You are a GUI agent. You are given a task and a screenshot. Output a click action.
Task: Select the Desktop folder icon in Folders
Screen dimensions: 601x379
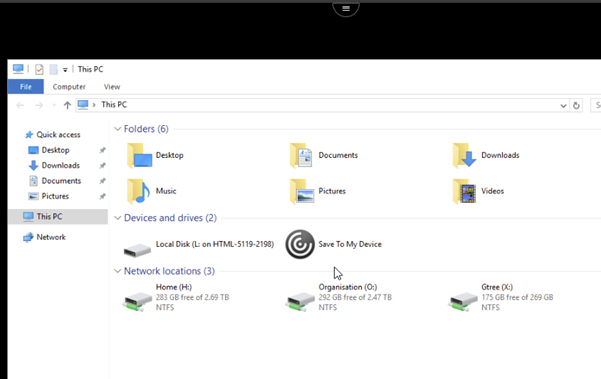pos(140,156)
